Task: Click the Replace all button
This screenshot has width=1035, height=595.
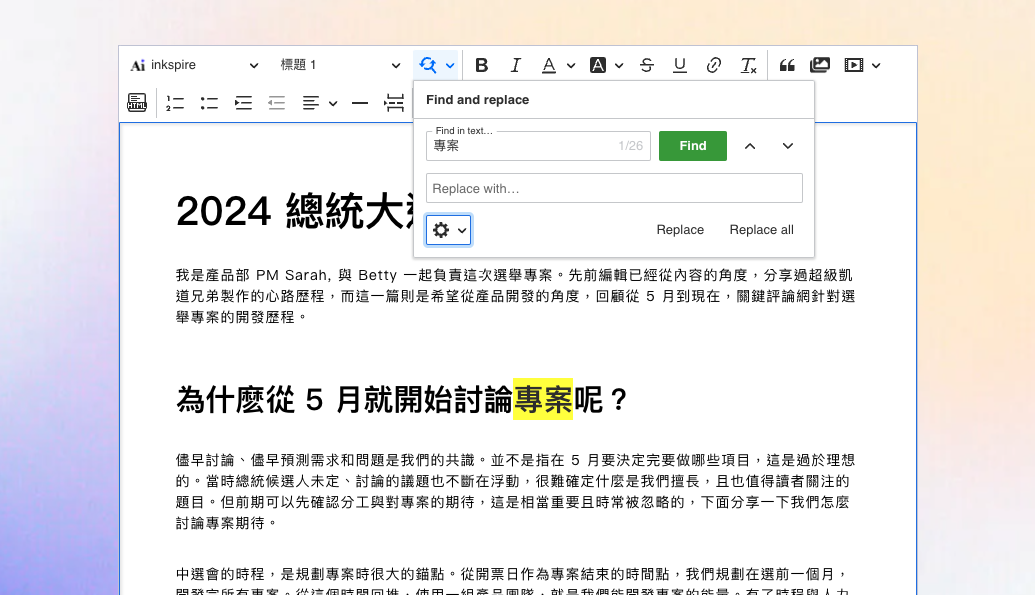Action: coord(761,230)
